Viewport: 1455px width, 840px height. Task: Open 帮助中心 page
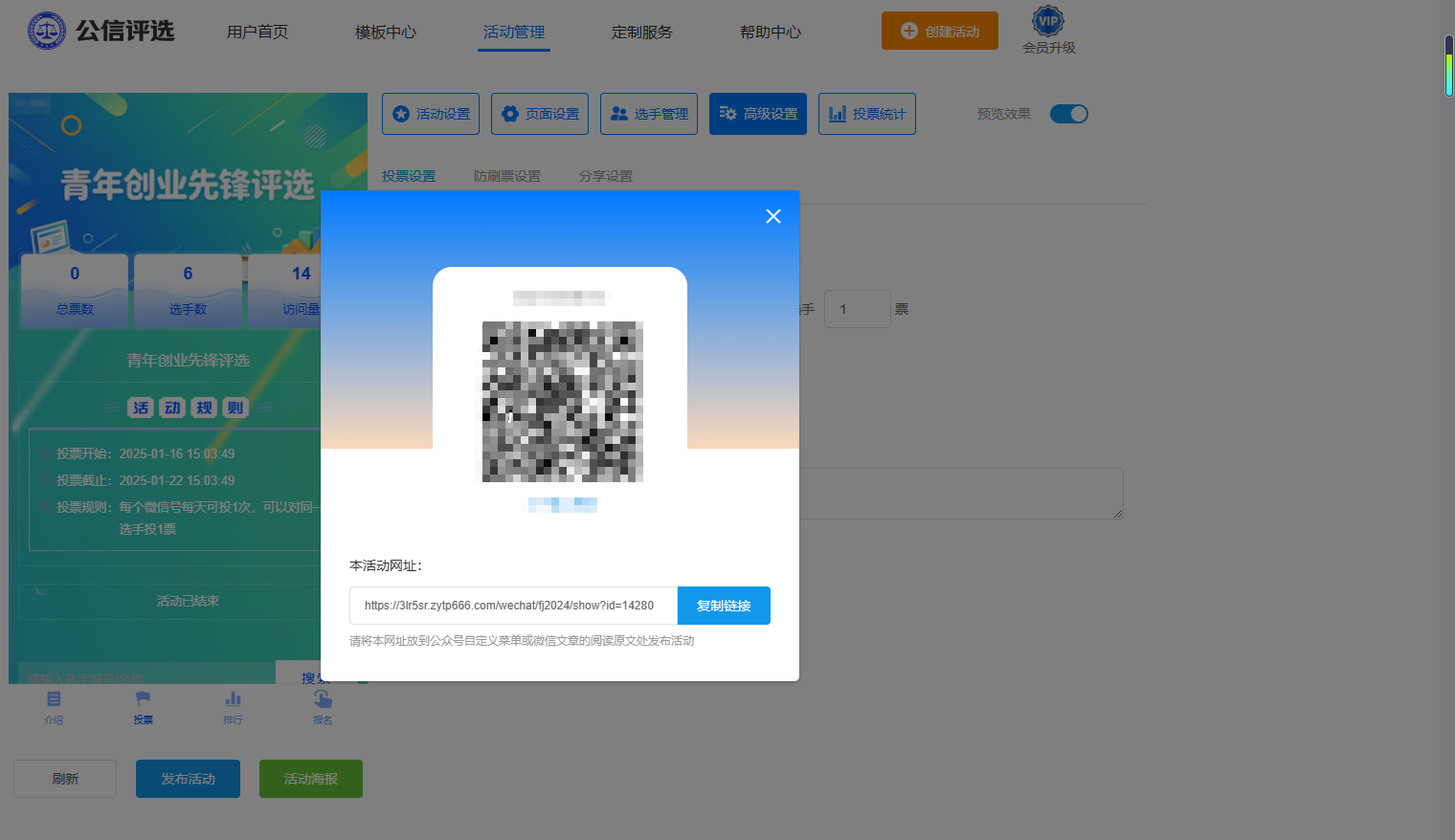[771, 32]
